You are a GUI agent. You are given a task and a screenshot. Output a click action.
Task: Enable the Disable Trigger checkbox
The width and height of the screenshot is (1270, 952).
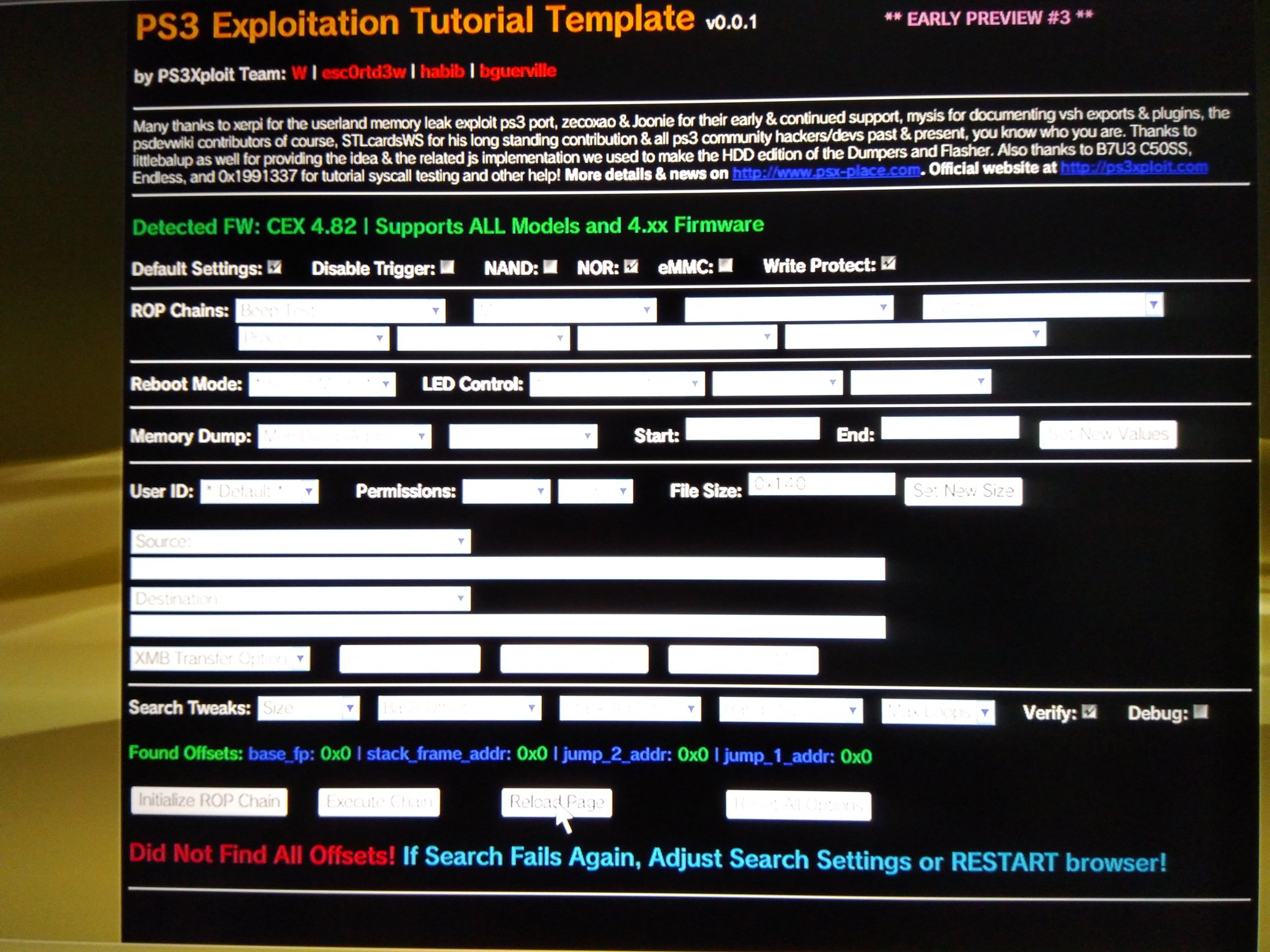tap(447, 267)
